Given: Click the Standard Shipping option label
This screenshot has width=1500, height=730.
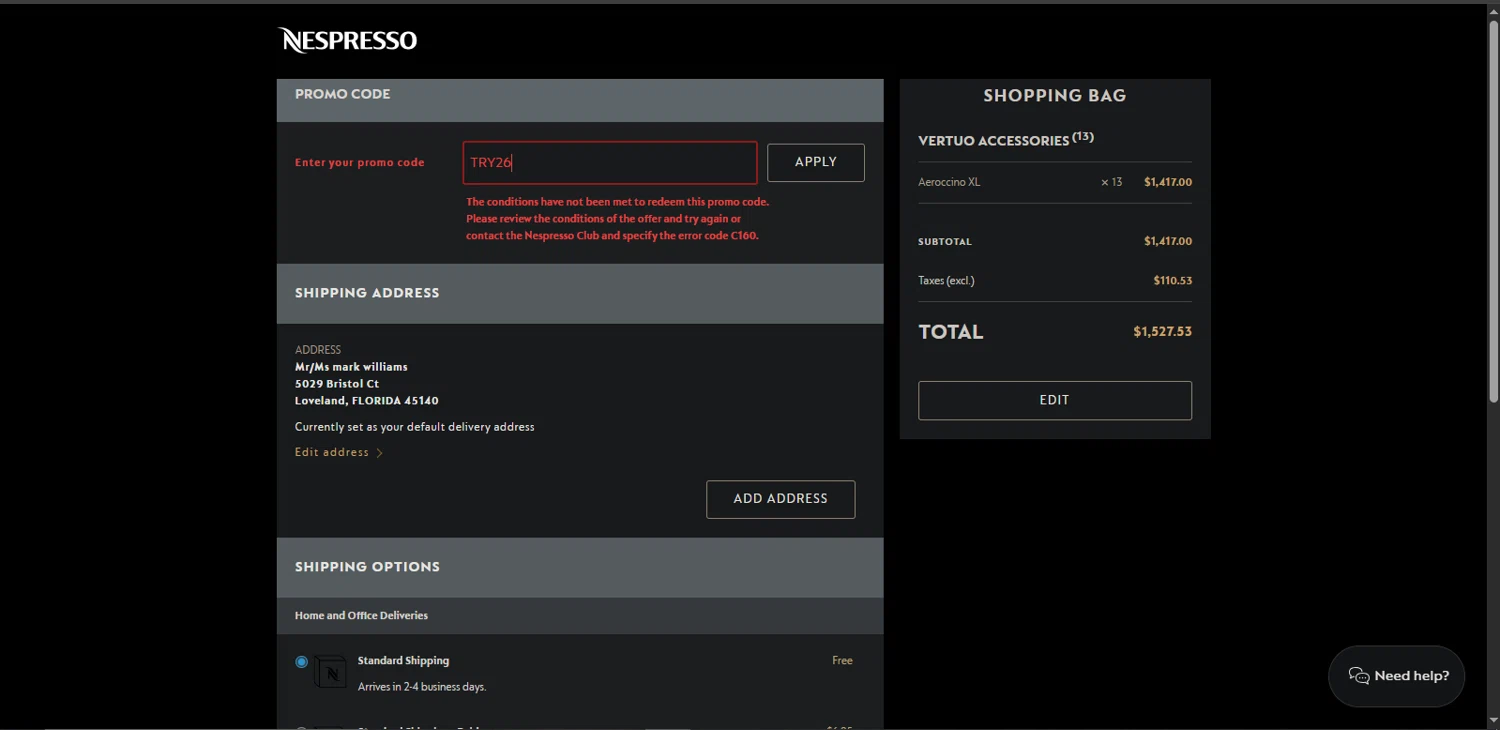Looking at the screenshot, I should 403,661.
